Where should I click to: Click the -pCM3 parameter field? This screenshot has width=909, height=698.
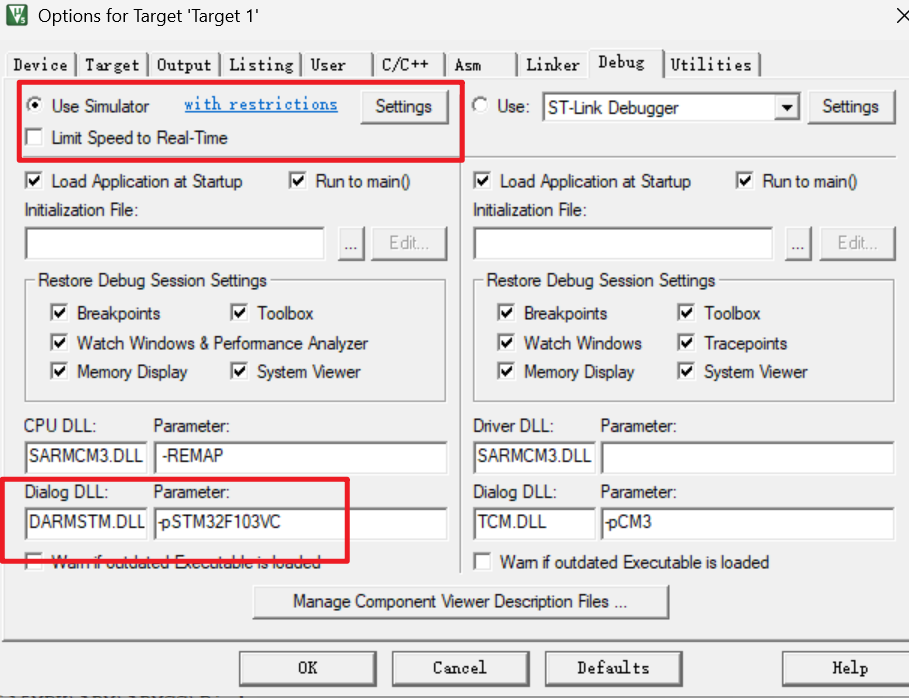pyautogui.click(x=748, y=523)
